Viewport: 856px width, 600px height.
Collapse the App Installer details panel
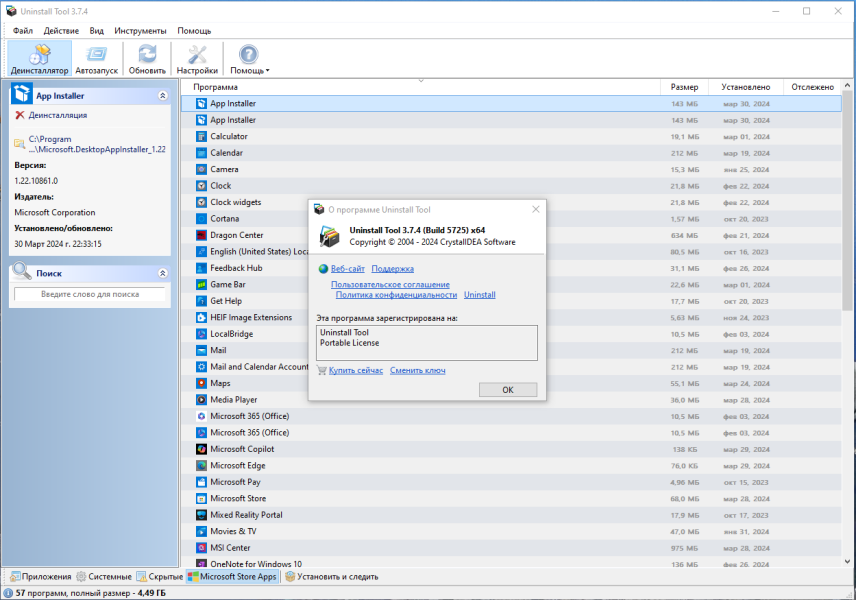pos(163,96)
